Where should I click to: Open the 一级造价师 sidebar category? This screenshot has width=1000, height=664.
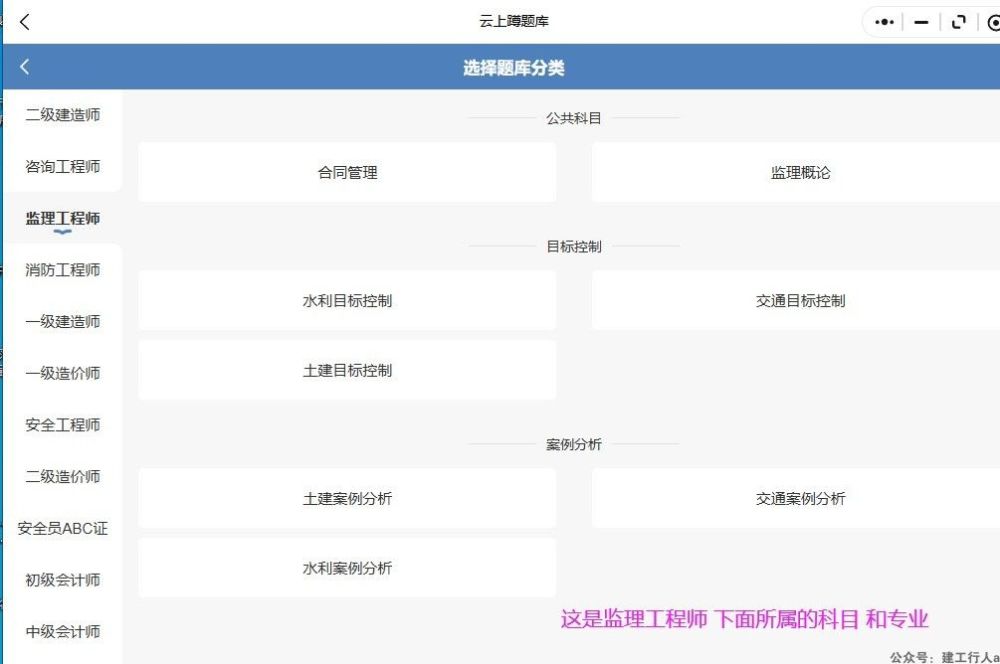click(x=62, y=374)
